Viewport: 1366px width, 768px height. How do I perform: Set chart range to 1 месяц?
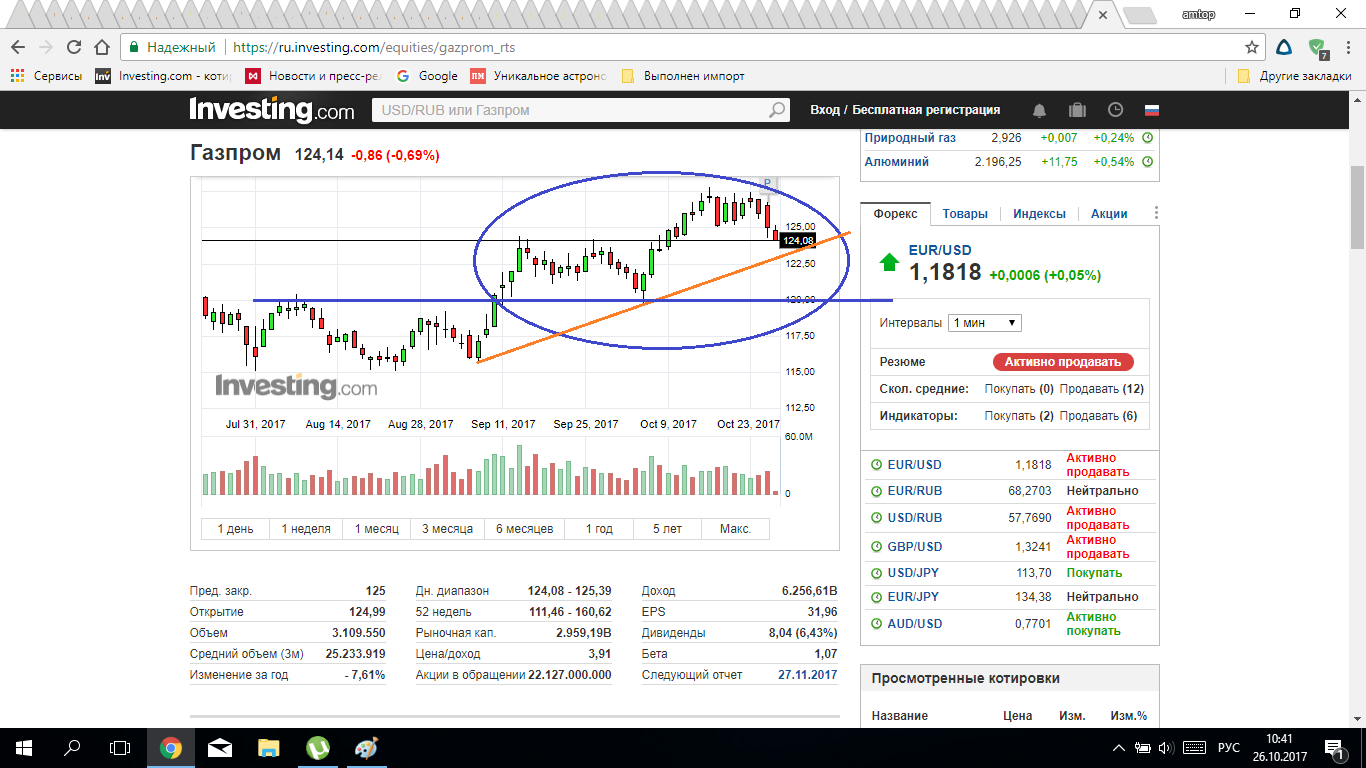(377, 529)
